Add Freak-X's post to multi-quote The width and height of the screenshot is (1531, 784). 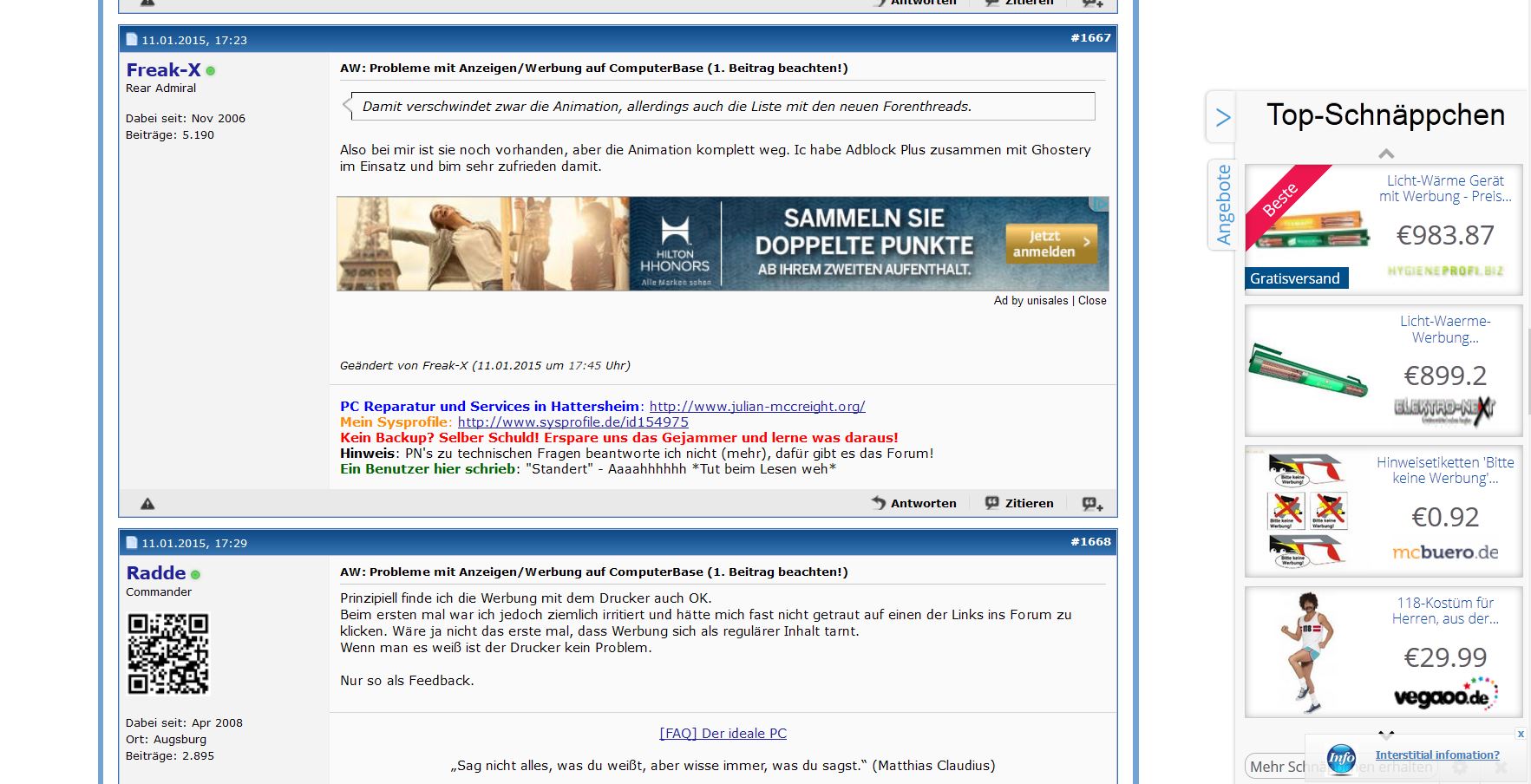coord(1092,503)
